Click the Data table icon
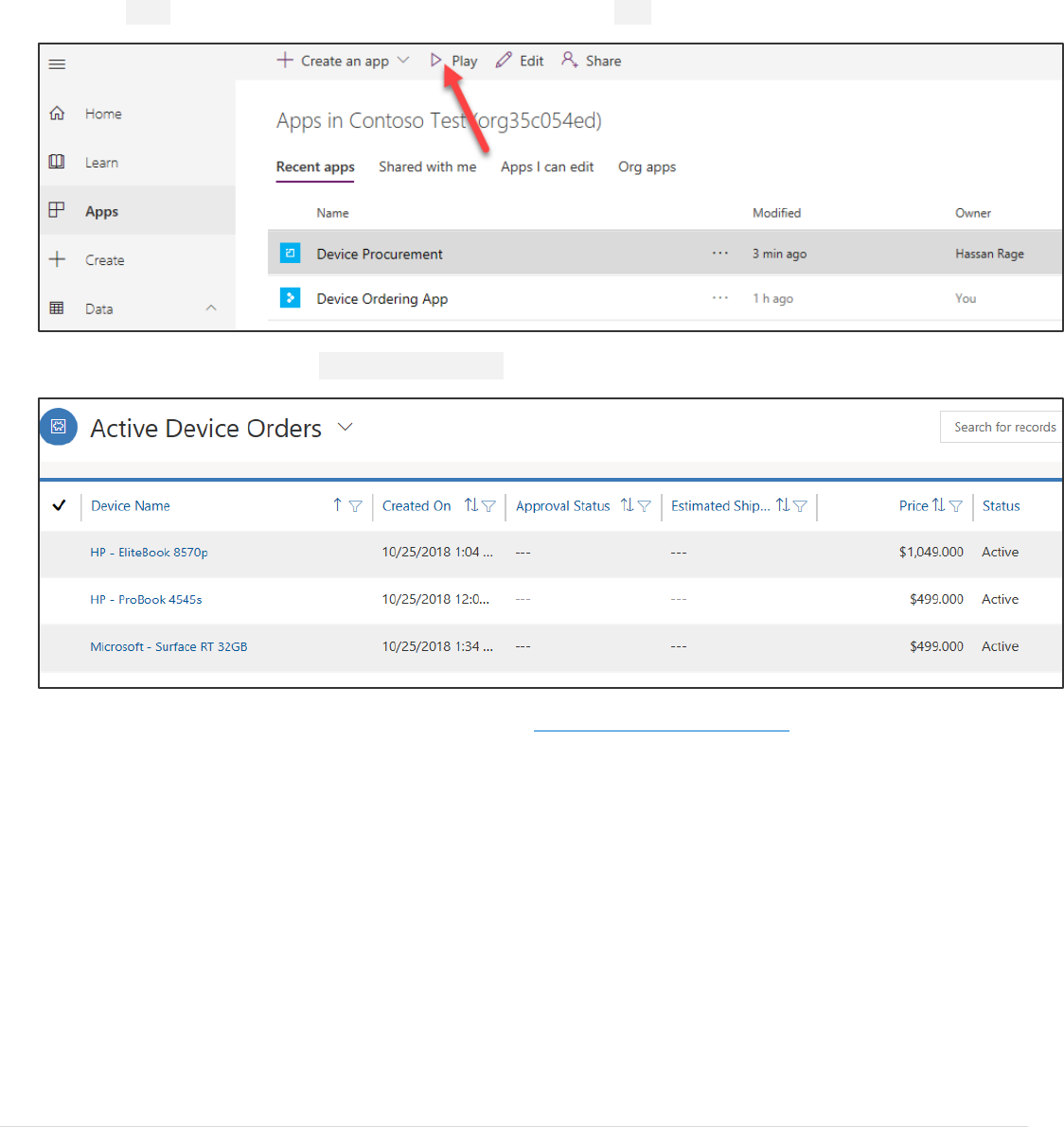 click(x=57, y=308)
